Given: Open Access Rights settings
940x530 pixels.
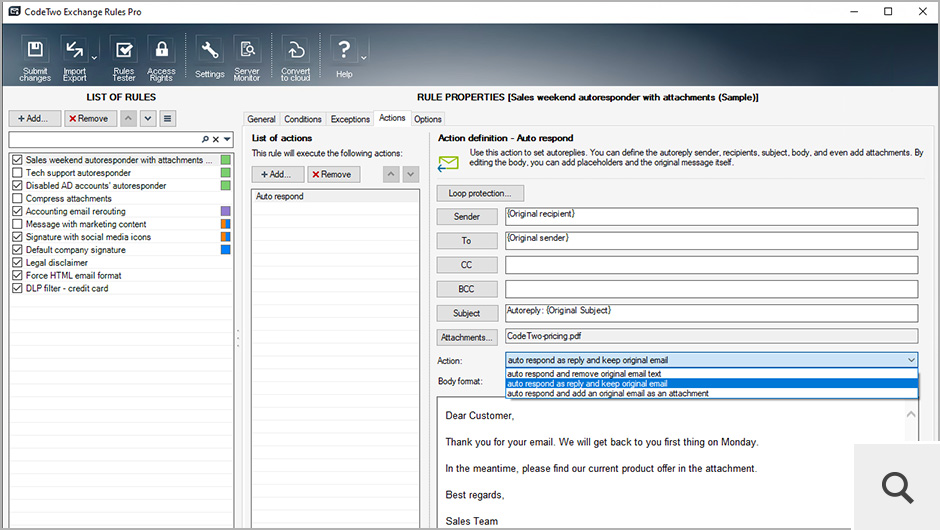Looking at the screenshot, I should pyautogui.click(x=161, y=59).
